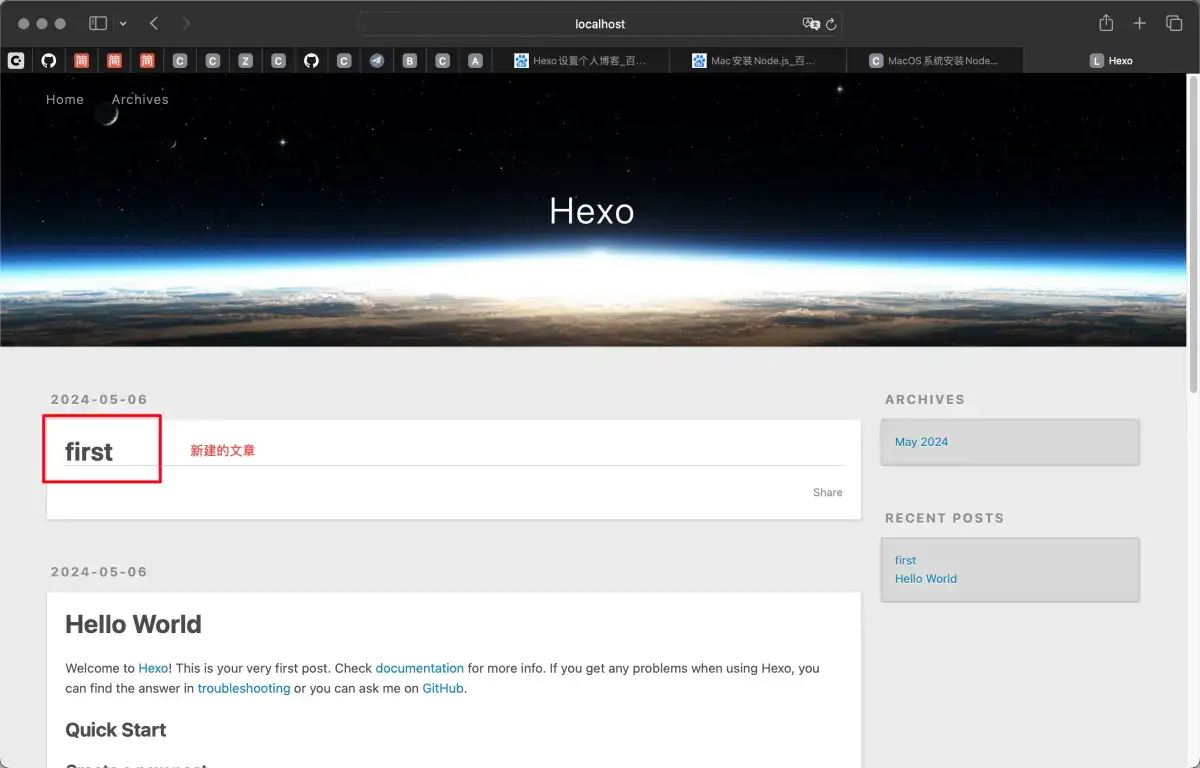
Task: Open the 'first' post title
Action: click(89, 452)
